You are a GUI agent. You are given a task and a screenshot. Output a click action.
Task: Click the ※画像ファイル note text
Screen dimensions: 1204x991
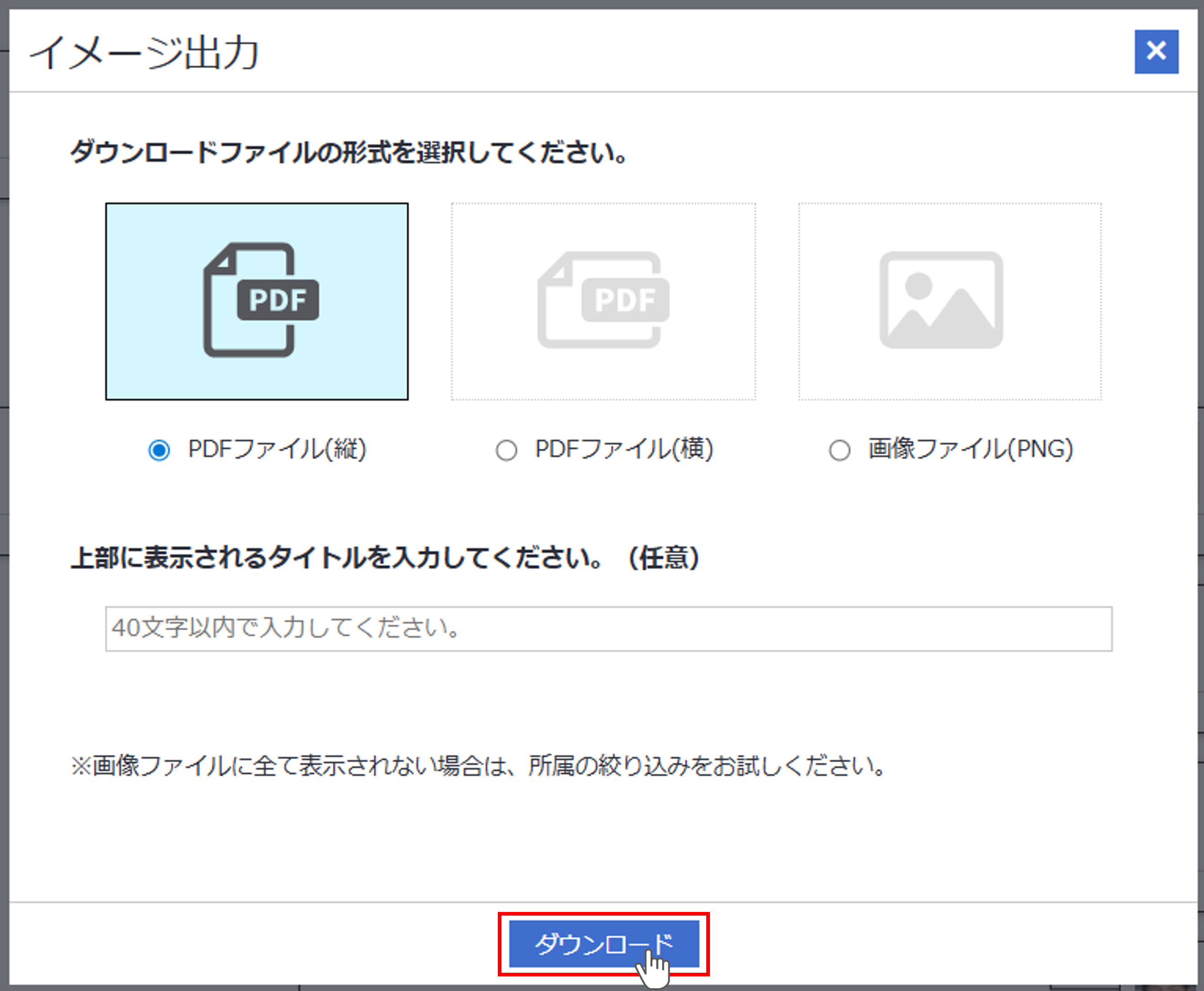478,766
